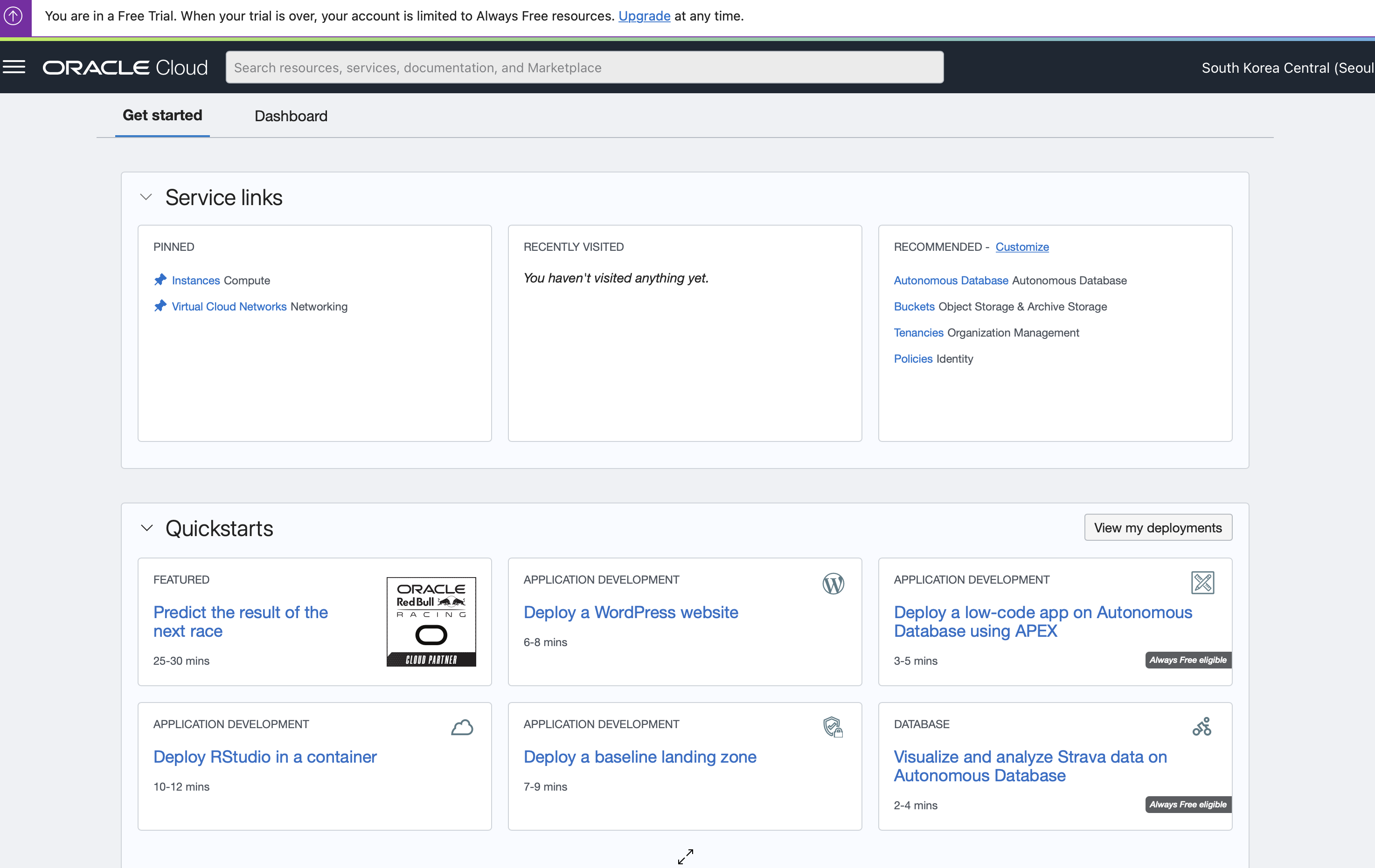Click the Upgrade link in the trial banner
This screenshot has height=868, width=1375.
click(x=644, y=16)
